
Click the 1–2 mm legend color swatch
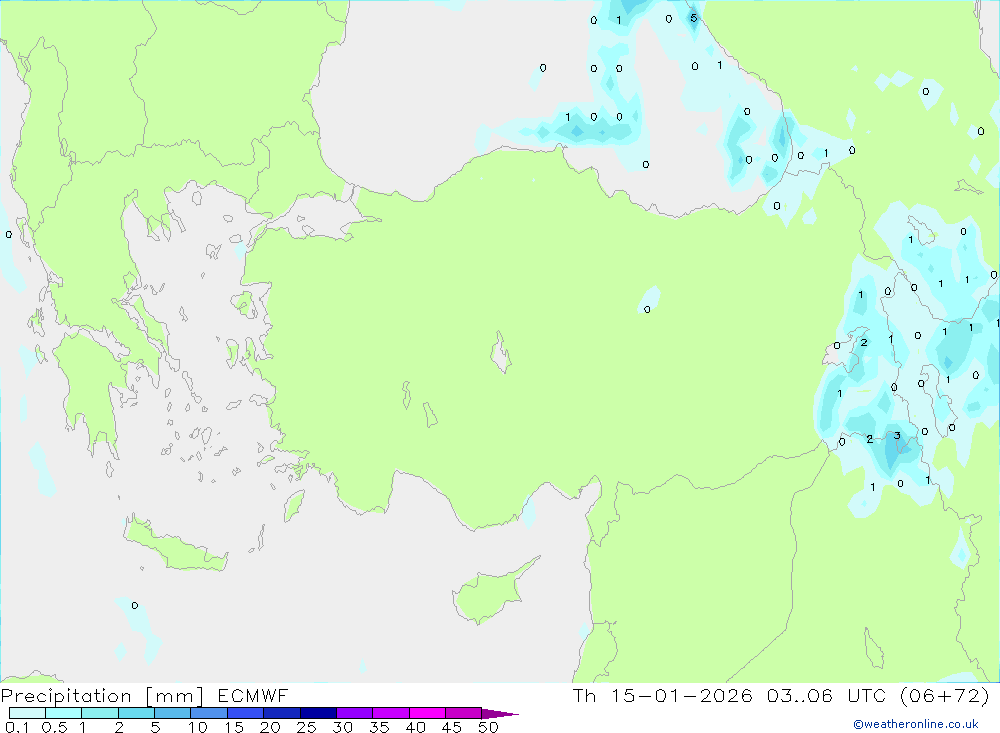[x=99, y=713]
